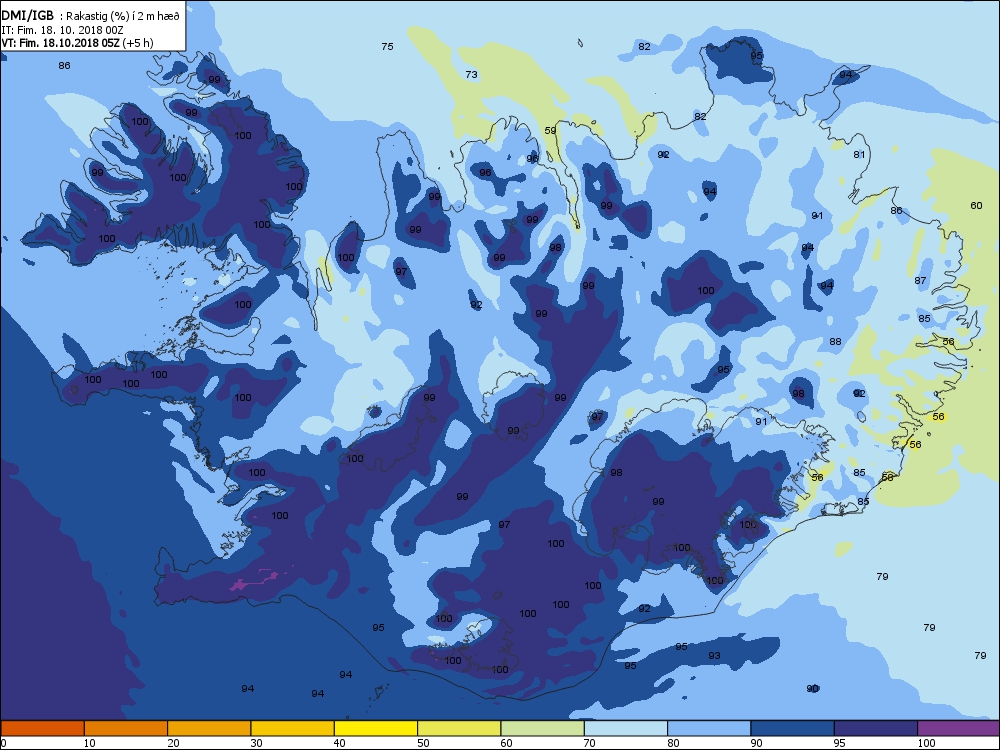Click the humidity value 73 on the map
This screenshot has width=1000, height=750.
pos(471,75)
